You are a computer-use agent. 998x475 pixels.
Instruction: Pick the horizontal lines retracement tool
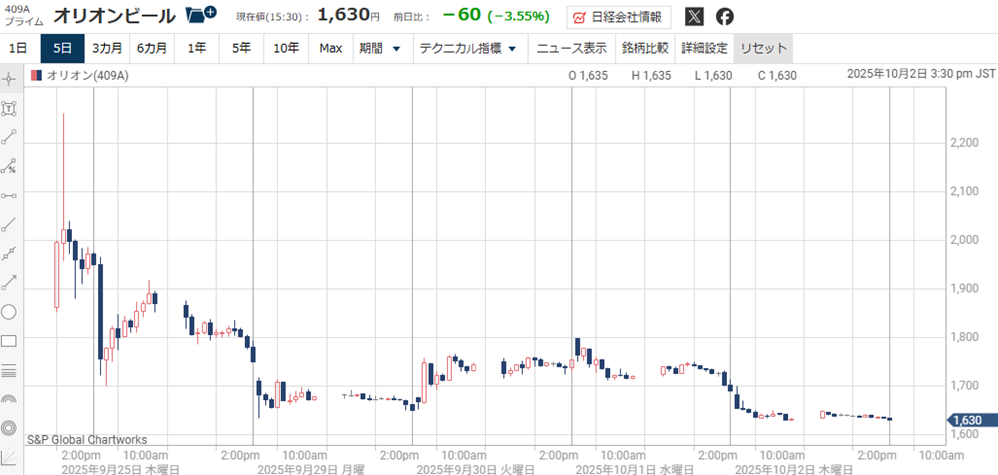(9, 369)
